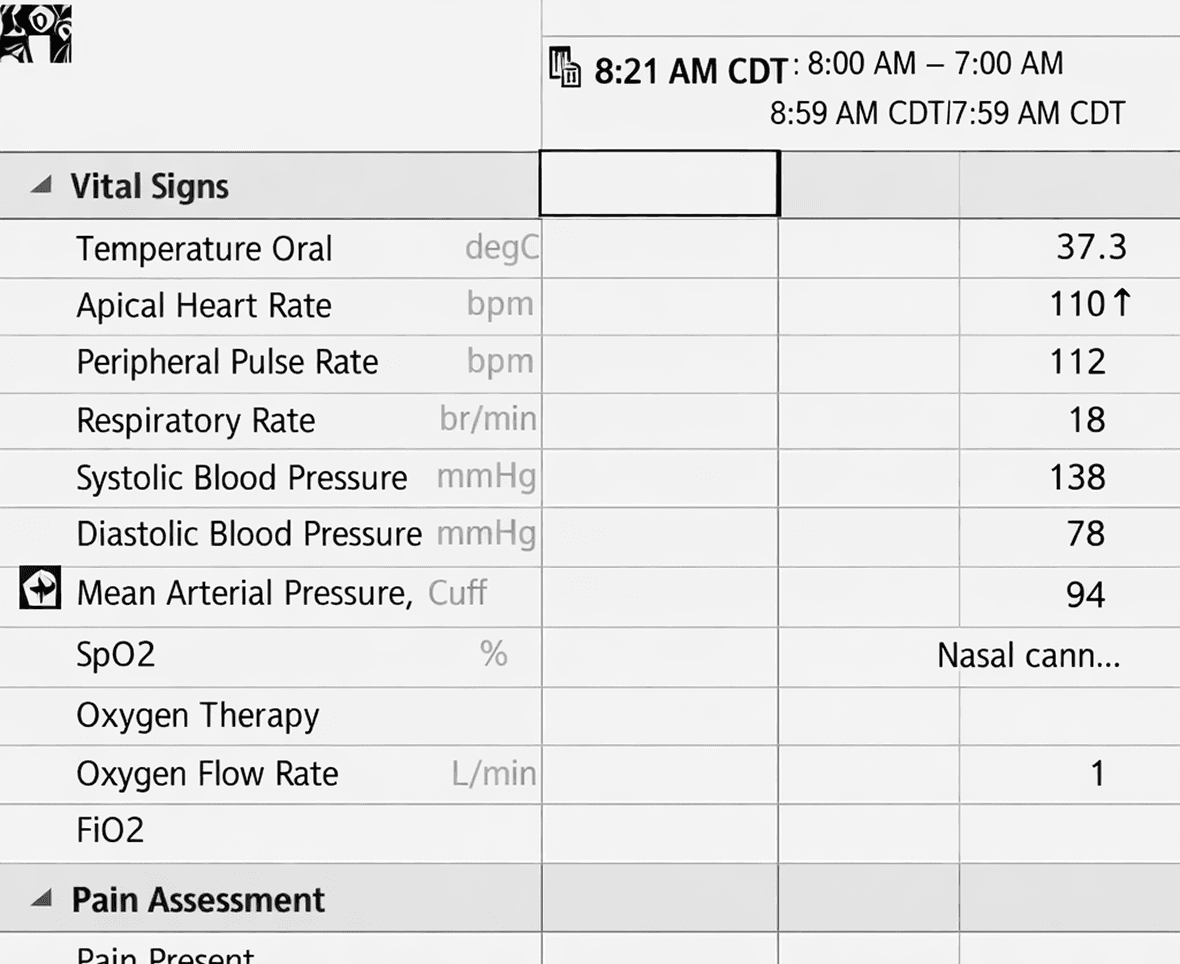Select the Respiratory Rate row label
1180x964 pixels.
pos(196,420)
